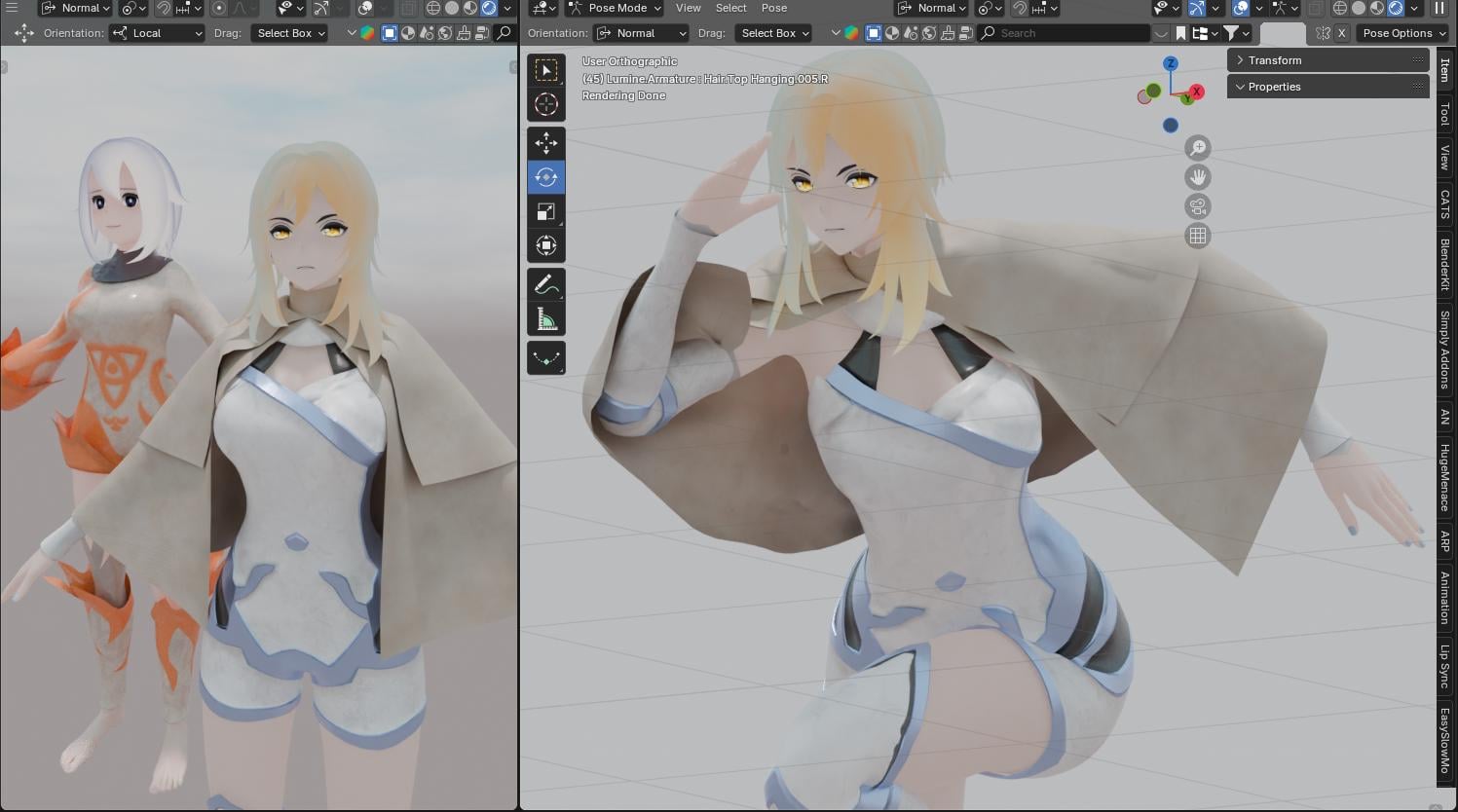Click the red X axis gizmo handle
Image resolution: width=1458 pixels, height=812 pixels.
(x=1197, y=92)
